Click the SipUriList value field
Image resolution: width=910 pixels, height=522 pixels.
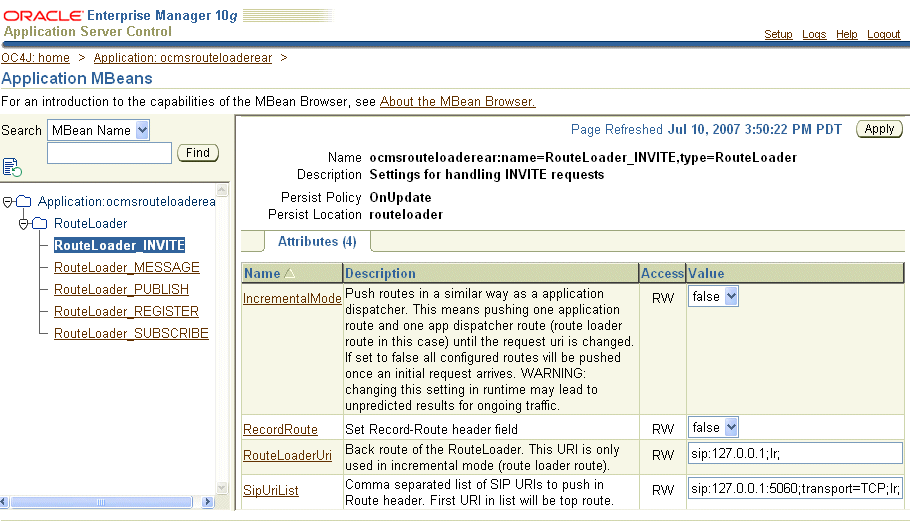click(x=795, y=488)
